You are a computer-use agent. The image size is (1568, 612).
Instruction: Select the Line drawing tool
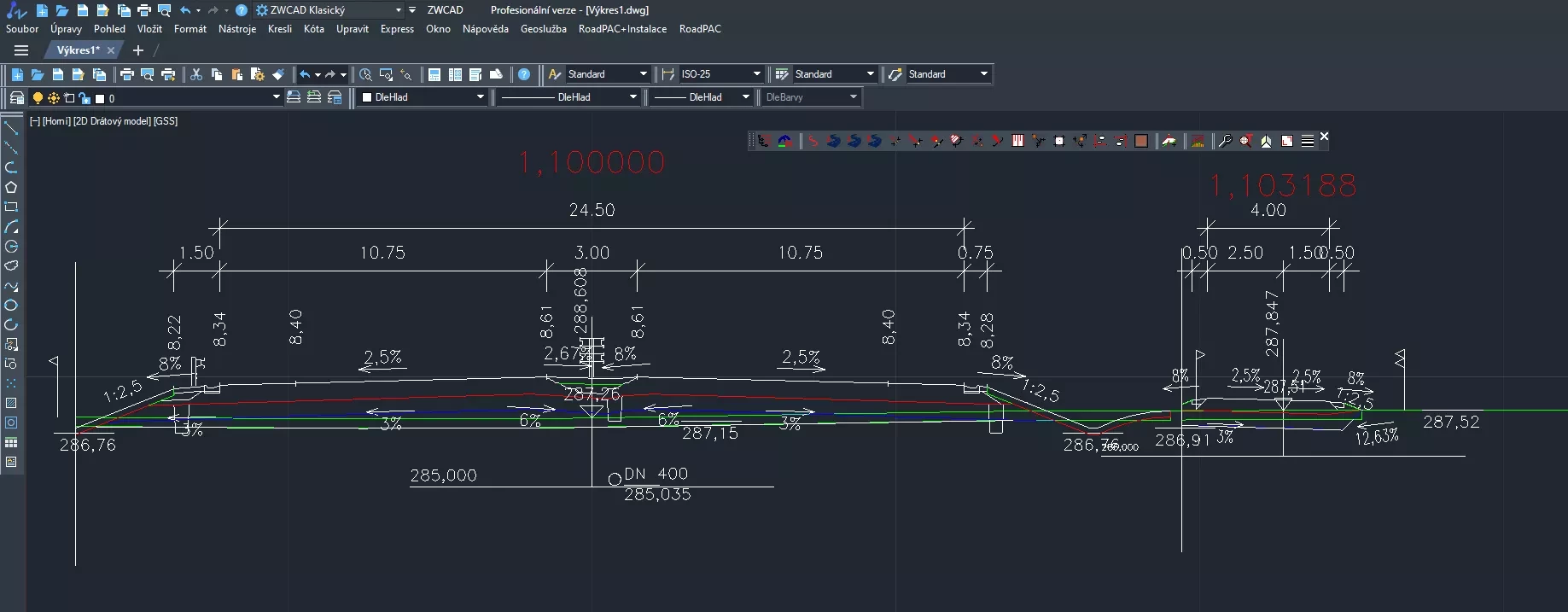point(11,128)
